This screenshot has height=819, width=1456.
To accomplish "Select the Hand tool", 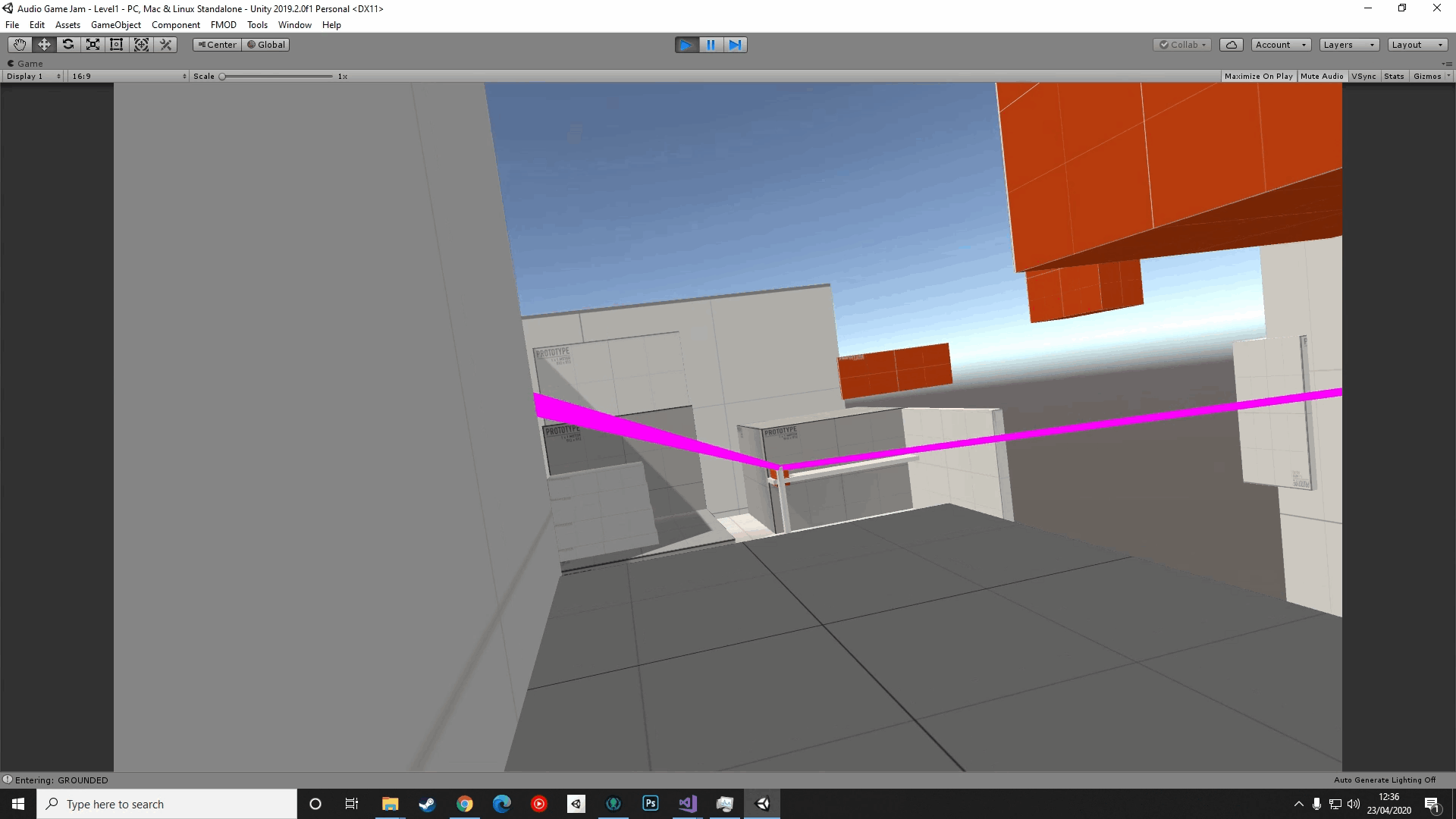I will [x=20, y=45].
